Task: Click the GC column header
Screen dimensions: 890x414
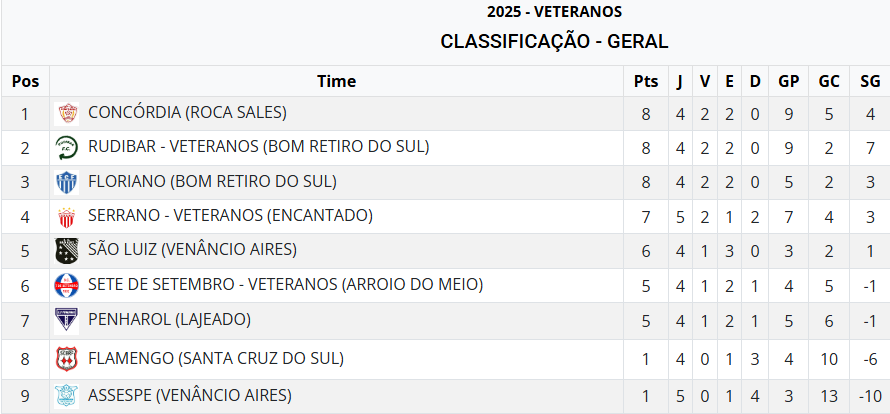Action: tap(829, 81)
